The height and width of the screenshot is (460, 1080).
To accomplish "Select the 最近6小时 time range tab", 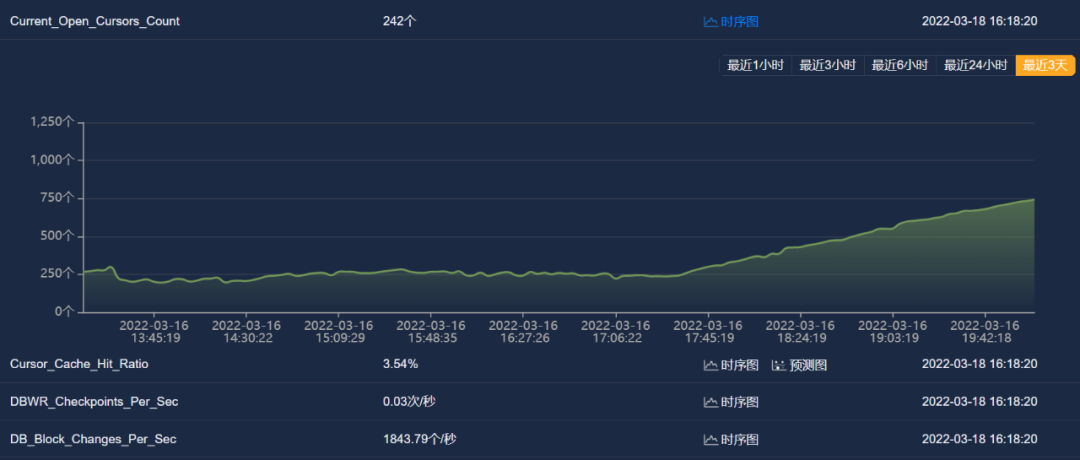I will click(x=900, y=65).
